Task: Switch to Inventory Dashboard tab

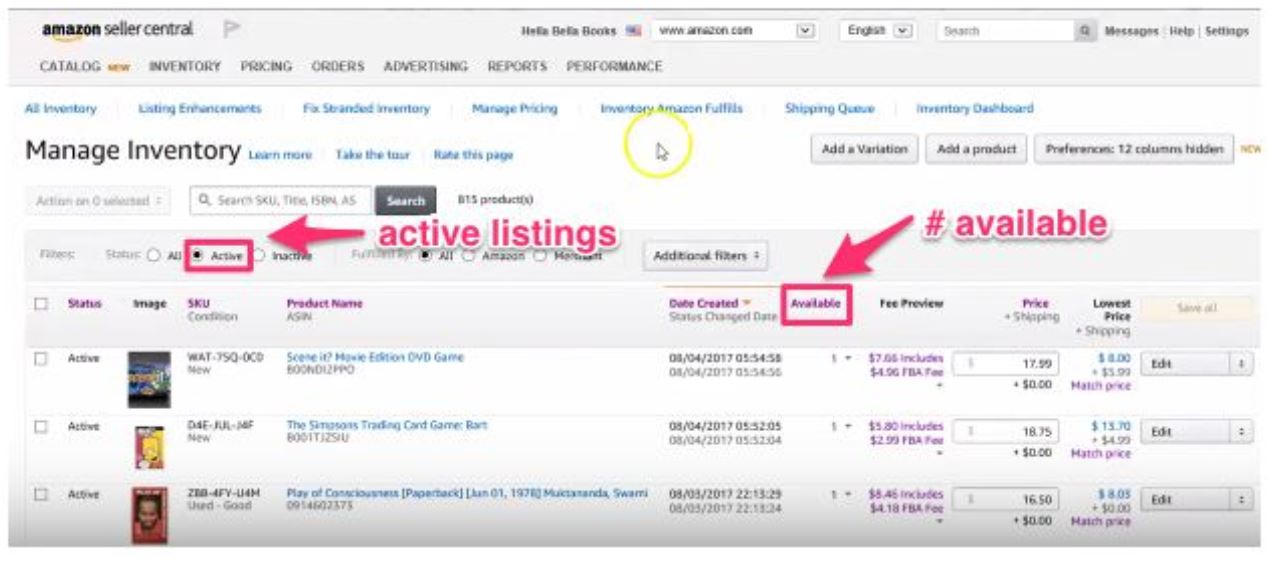Action: pos(975,108)
